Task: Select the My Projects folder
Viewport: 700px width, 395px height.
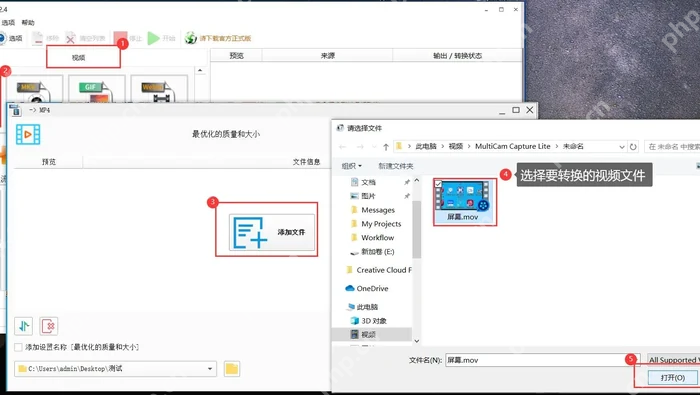Action: pos(381,224)
